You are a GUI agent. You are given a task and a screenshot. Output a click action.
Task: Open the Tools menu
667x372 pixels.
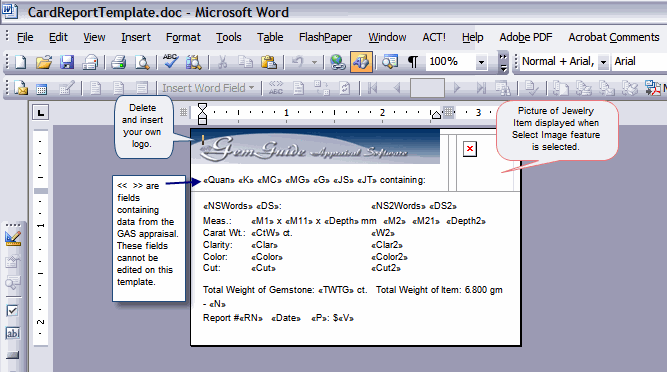(x=228, y=37)
